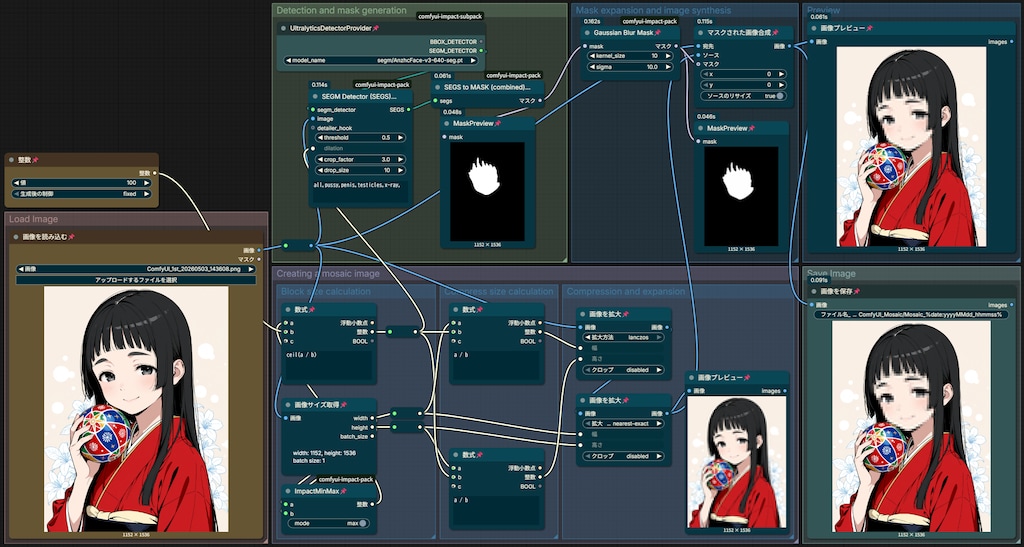Open the 拡大方法 lanczos dropdown
Viewport: 1024px width, 547px height.
(x=623, y=337)
